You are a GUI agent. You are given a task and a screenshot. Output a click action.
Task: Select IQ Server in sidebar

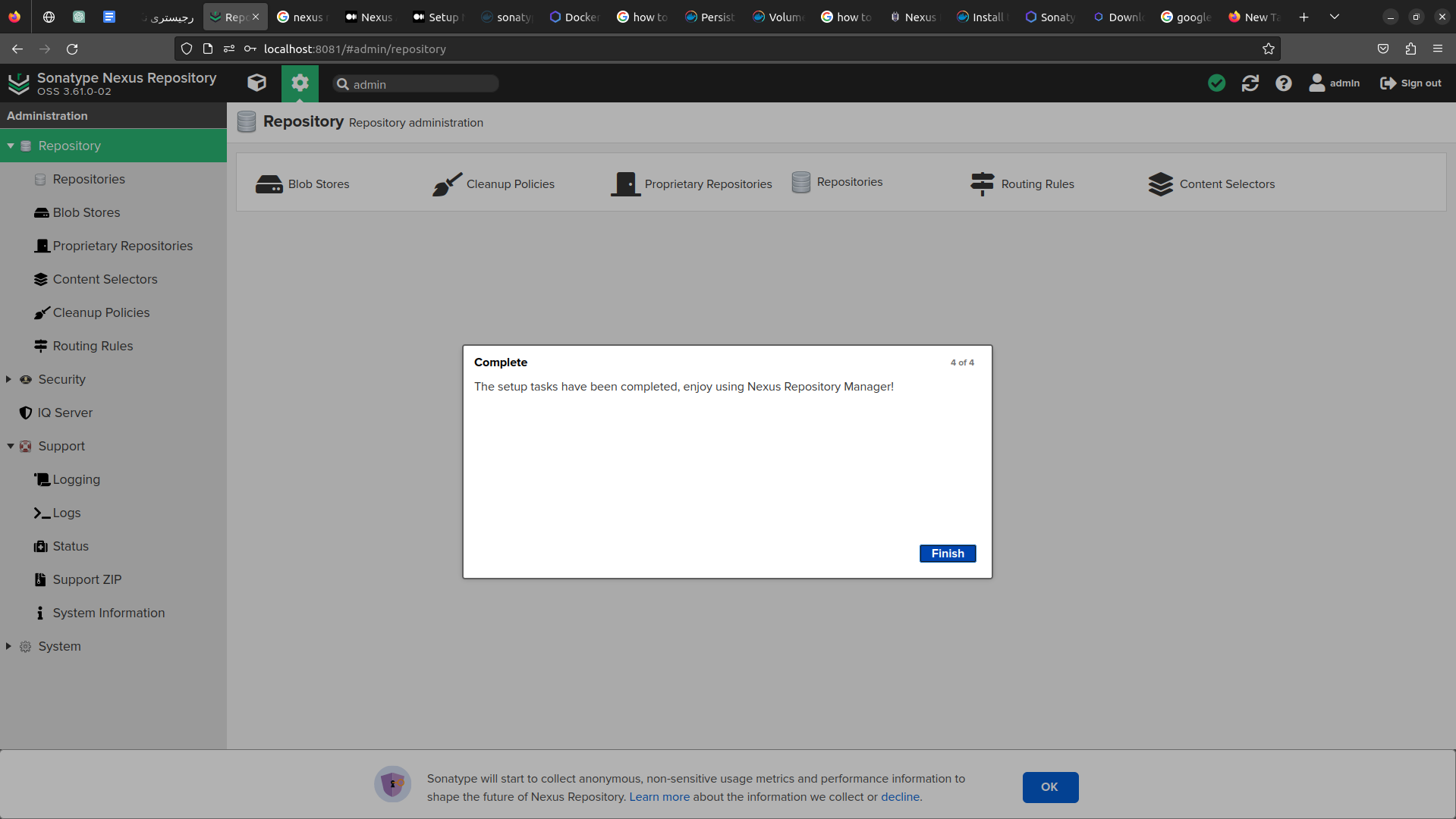(64, 413)
